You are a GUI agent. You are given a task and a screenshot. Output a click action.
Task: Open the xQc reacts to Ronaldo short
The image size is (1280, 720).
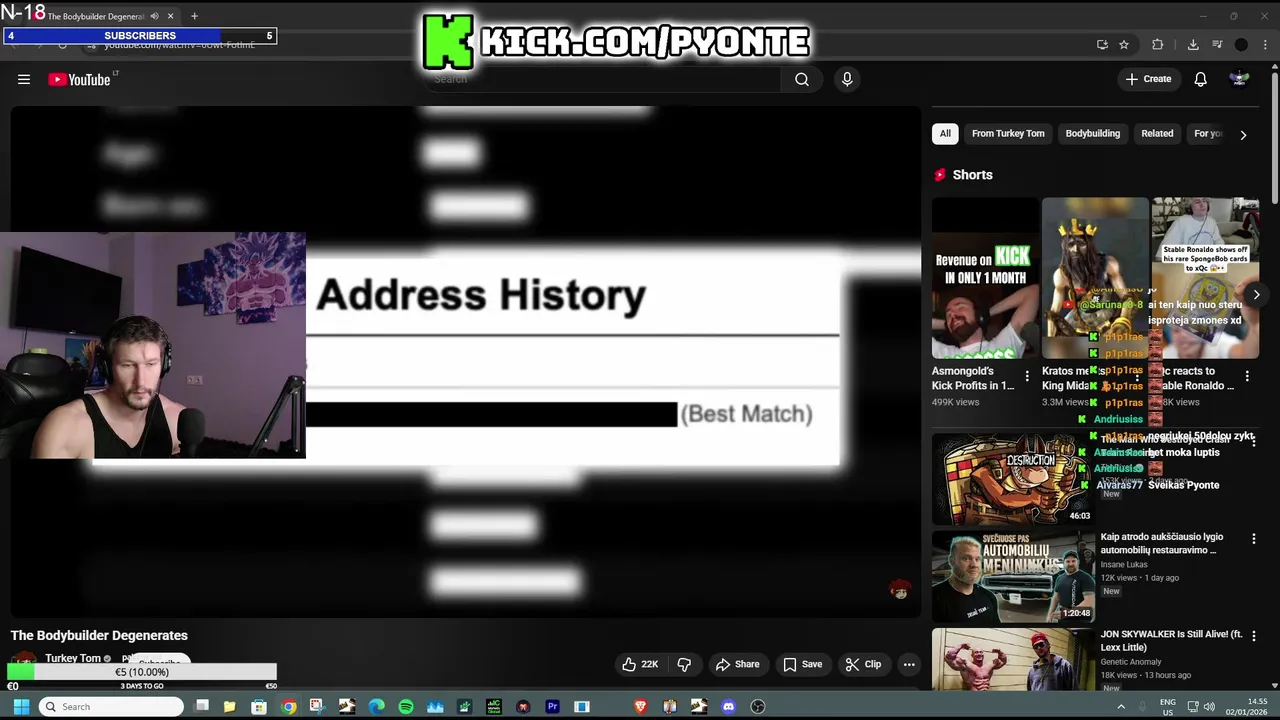(x=1205, y=278)
